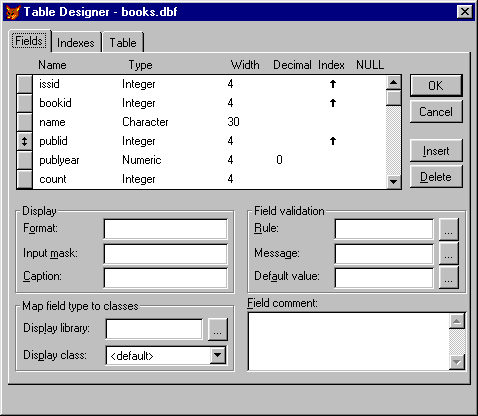Select the row selector button for issid
The width and height of the screenshot is (478, 416).
point(24,84)
